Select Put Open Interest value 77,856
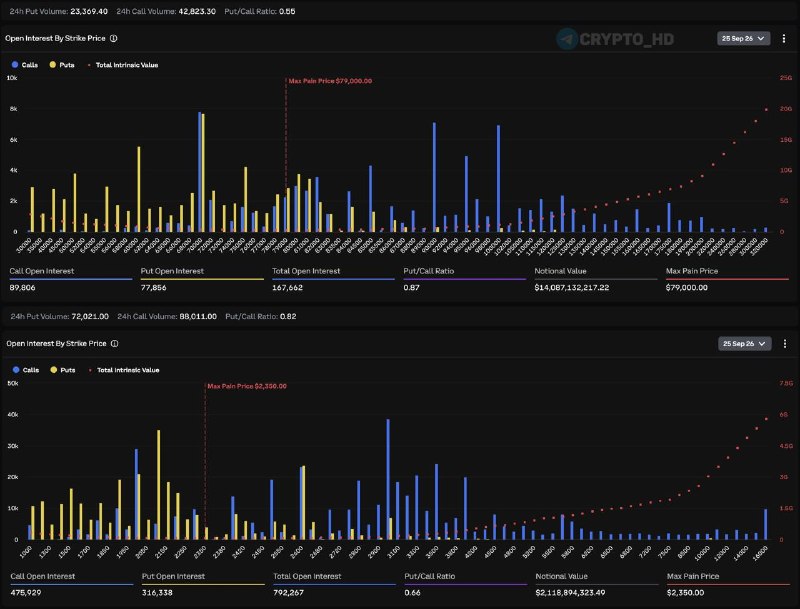Image resolution: width=800 pixels, height=609 pixels. coord(154,287)
